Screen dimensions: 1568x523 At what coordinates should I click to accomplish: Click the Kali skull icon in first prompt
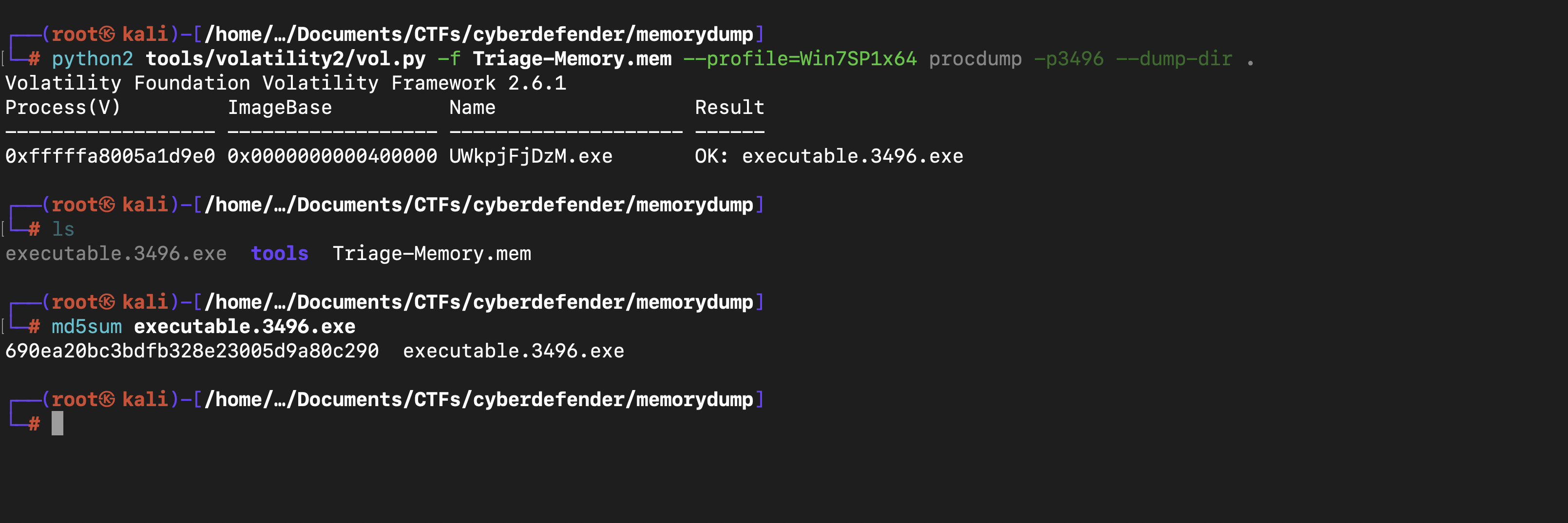107,34
